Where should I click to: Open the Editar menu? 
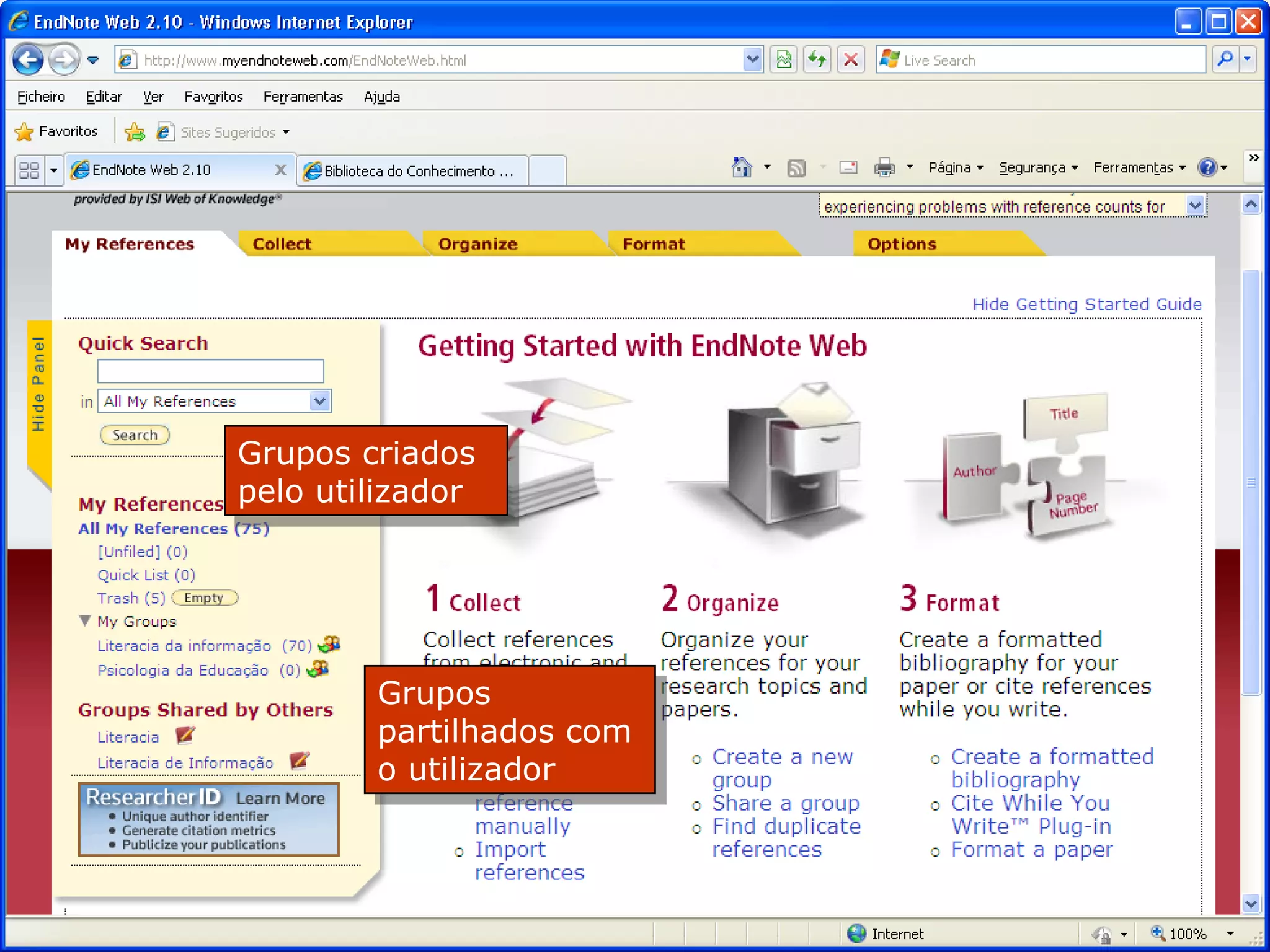click(x=104, y=97)
